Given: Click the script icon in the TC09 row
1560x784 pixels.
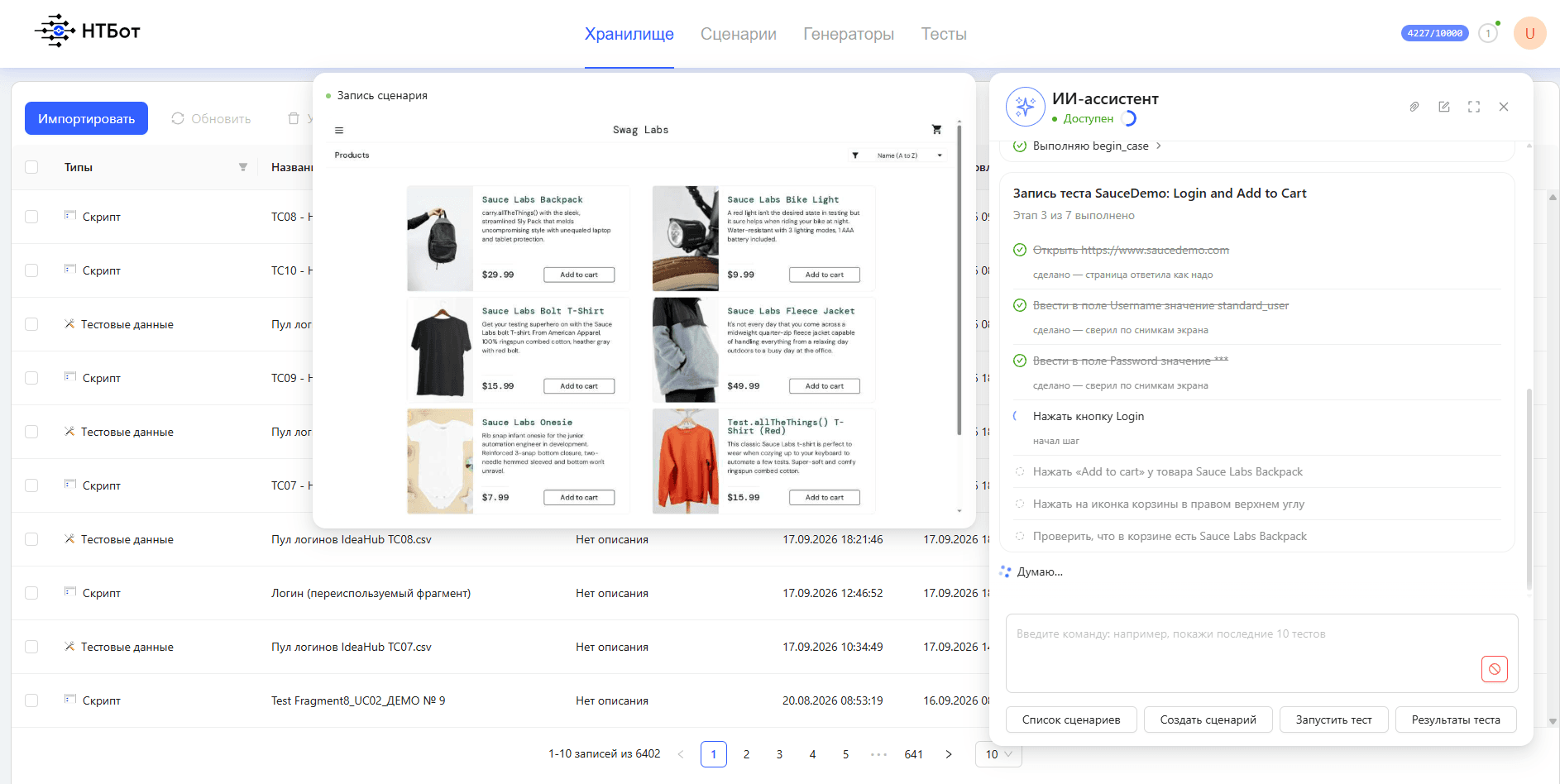Looking at the screenshot, I should (70, 377).
